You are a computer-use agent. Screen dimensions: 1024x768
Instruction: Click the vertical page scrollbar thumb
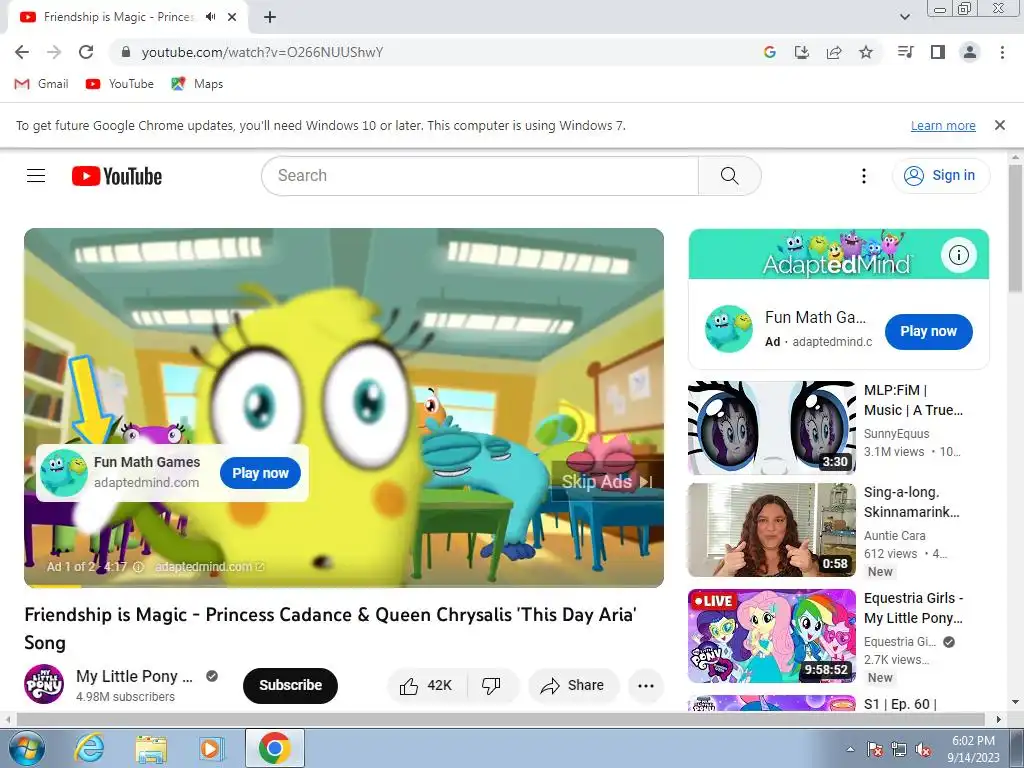(1016, 229)
